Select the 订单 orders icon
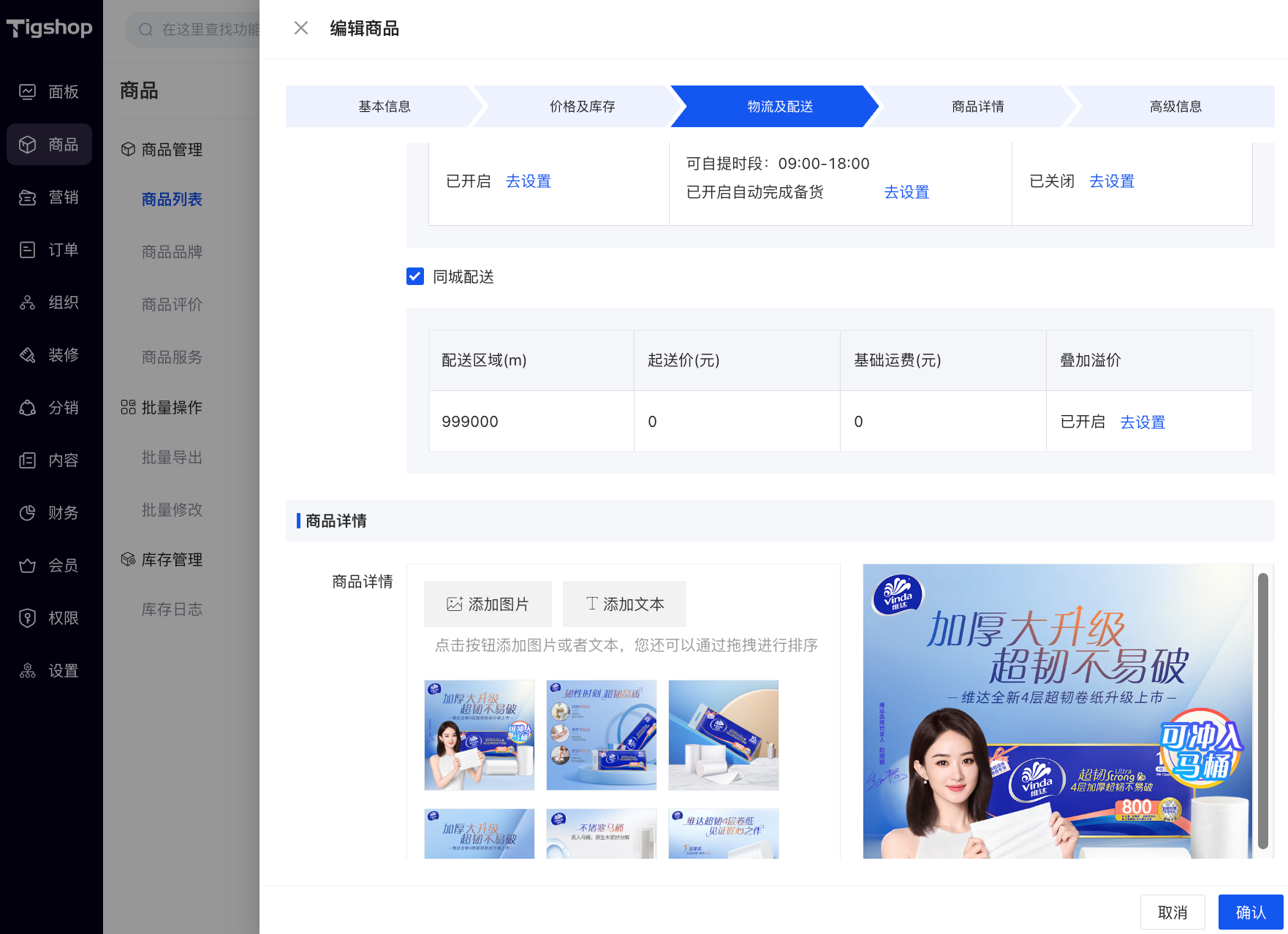This screenshot has width=1288, height=934. [28, 250]
